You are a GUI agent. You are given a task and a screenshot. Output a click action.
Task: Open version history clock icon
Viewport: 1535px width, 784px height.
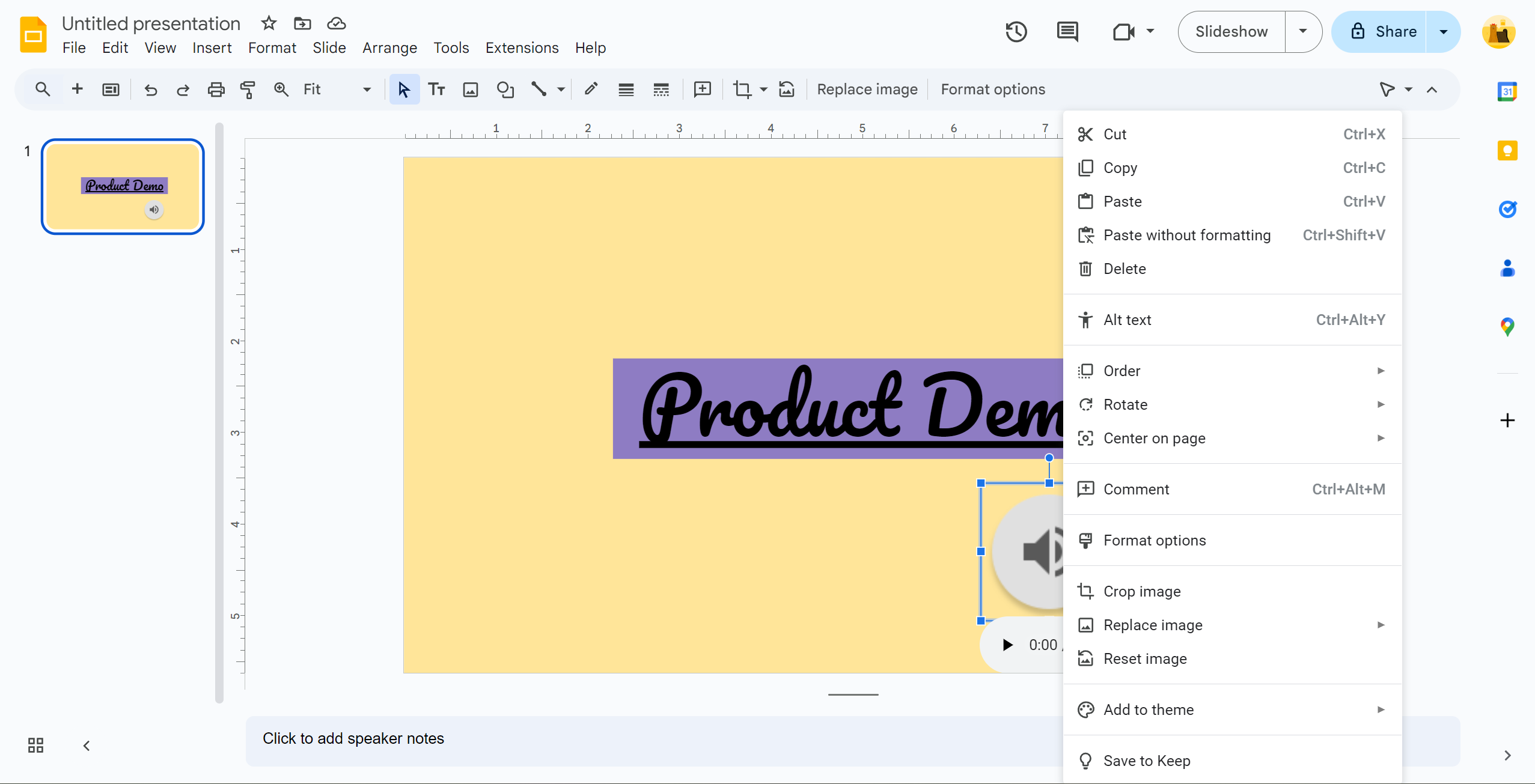pyautogui.click(x=1016, y=32)
